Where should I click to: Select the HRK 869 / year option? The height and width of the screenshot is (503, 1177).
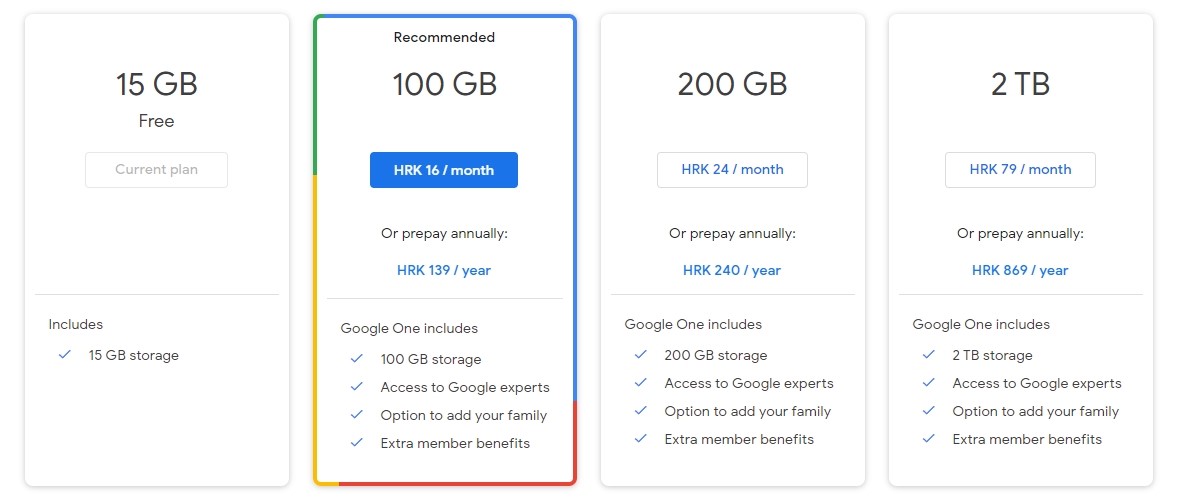pyautogui.click(x=1020, y=270)
